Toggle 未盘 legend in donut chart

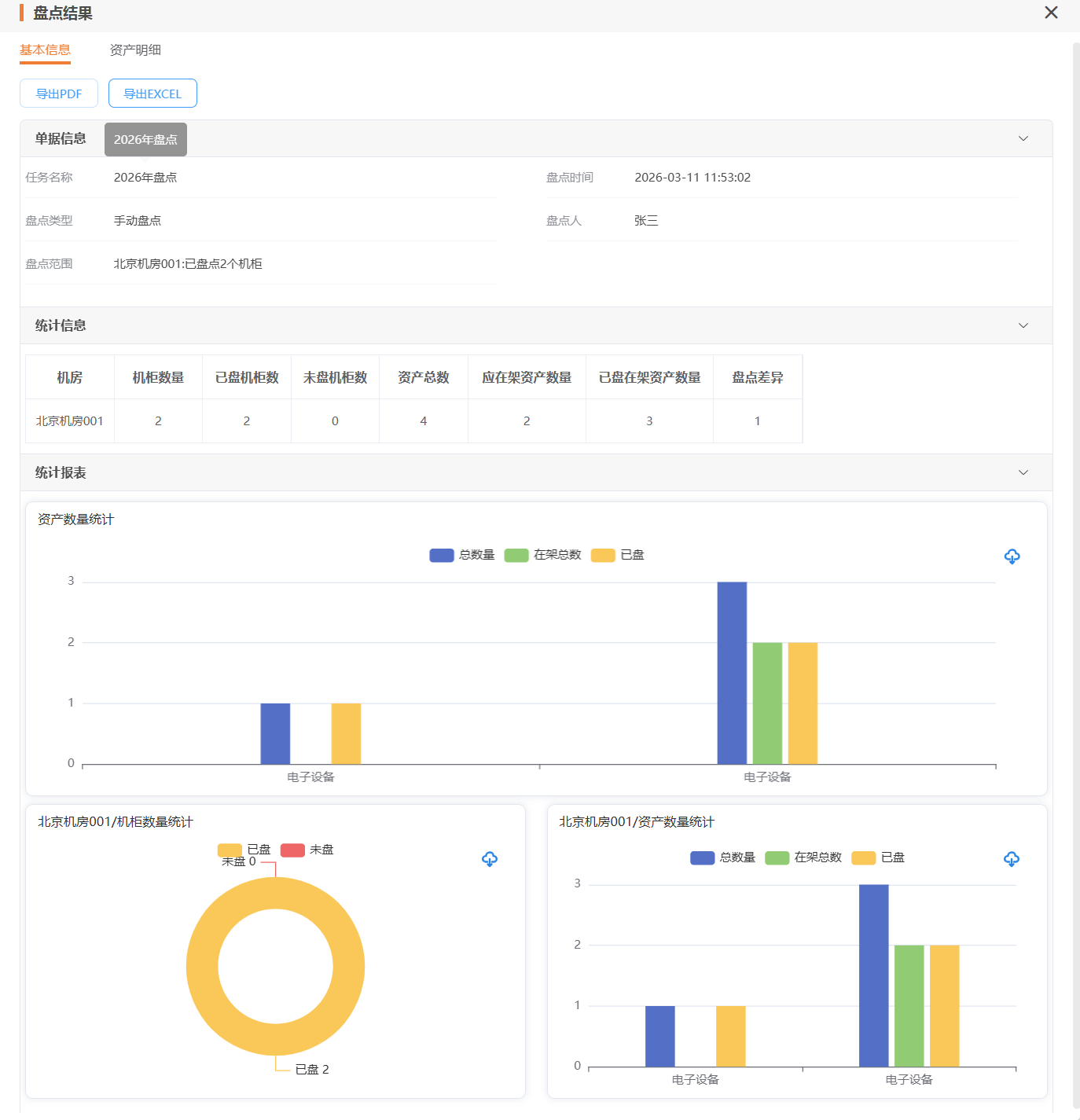(x=307, y=850)
